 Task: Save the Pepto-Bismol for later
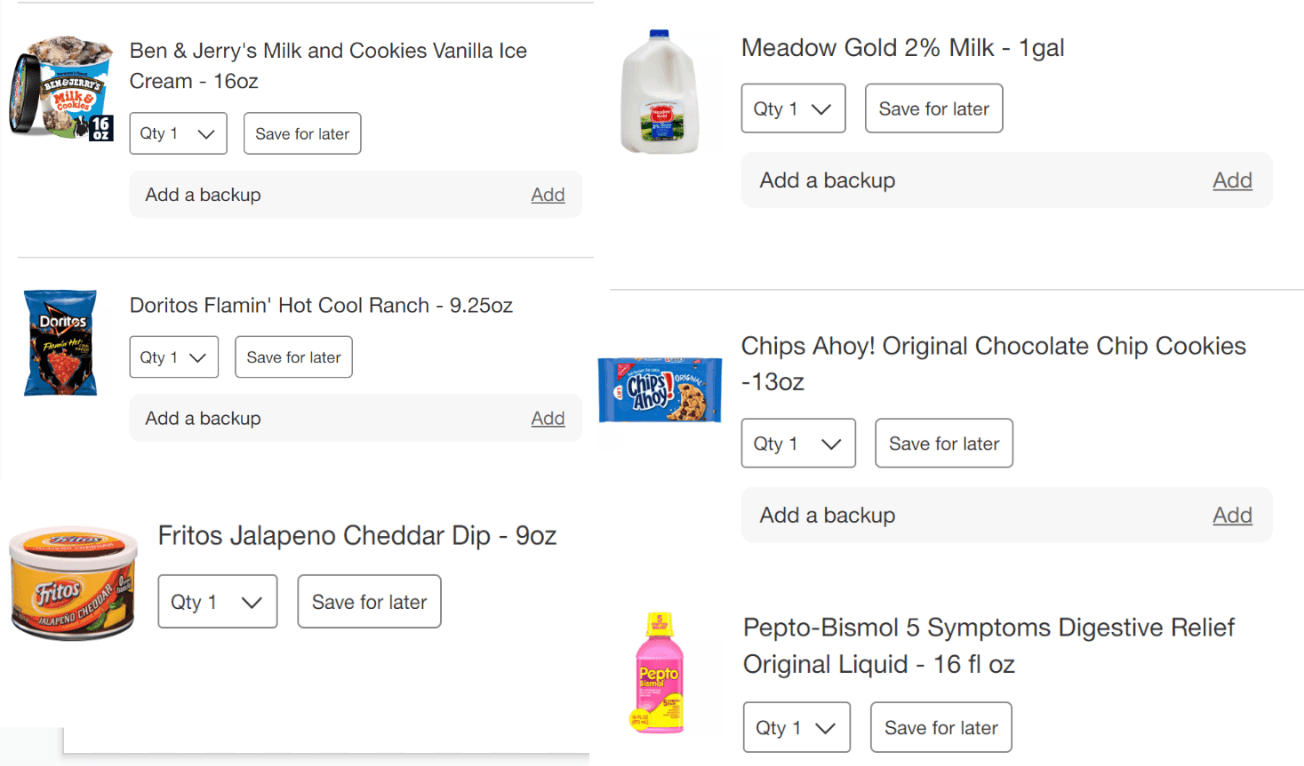tap(941, 728)
